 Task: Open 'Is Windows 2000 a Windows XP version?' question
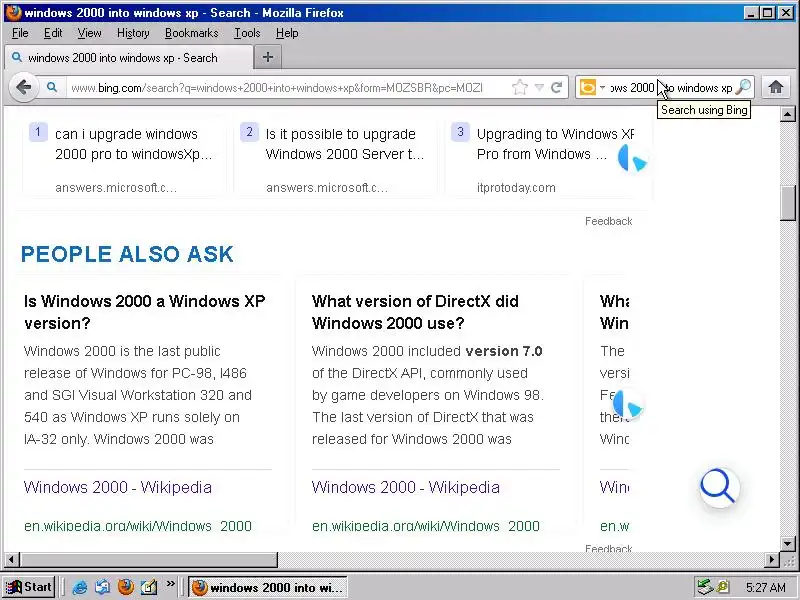click(x=144, y=312)
